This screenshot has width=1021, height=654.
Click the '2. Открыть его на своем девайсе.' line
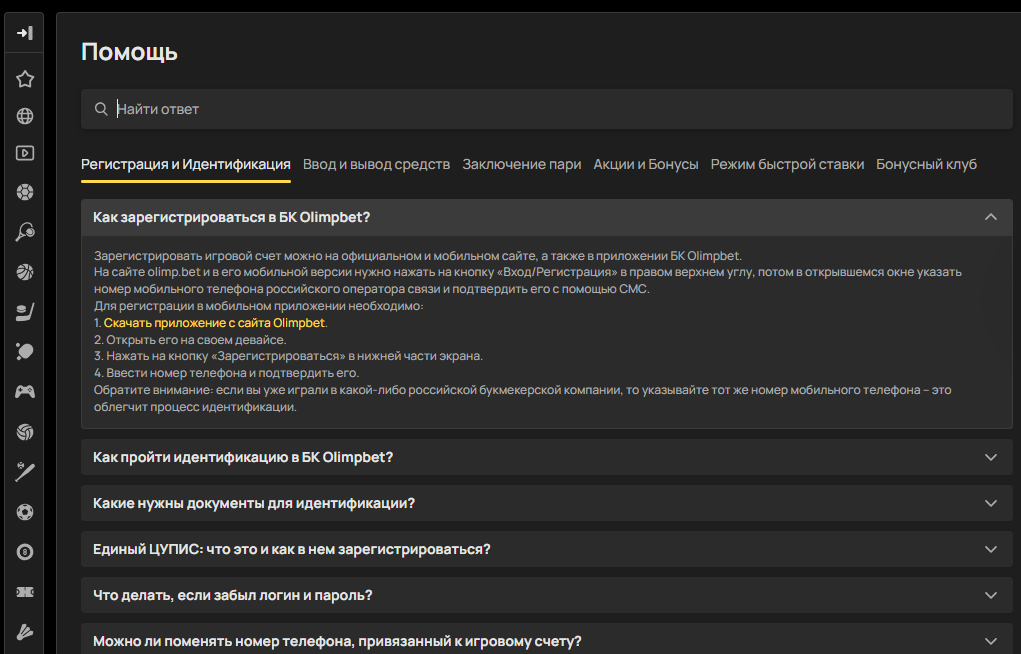tap(190, 339)
